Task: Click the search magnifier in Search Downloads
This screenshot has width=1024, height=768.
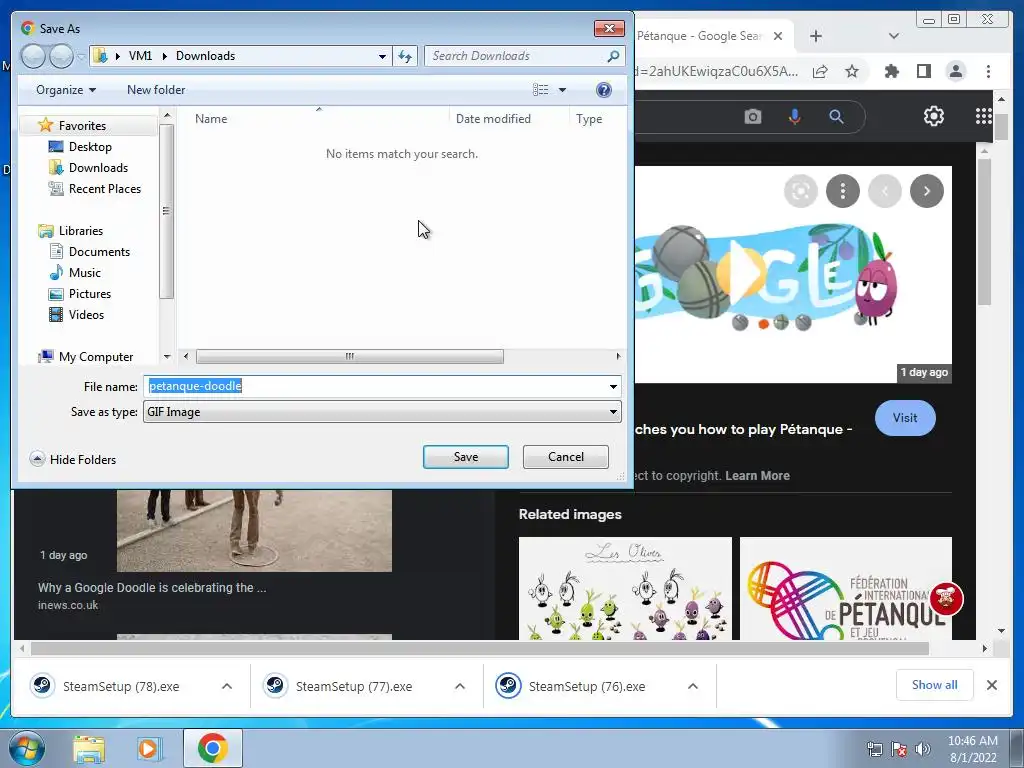Action: tap(613, 56)
